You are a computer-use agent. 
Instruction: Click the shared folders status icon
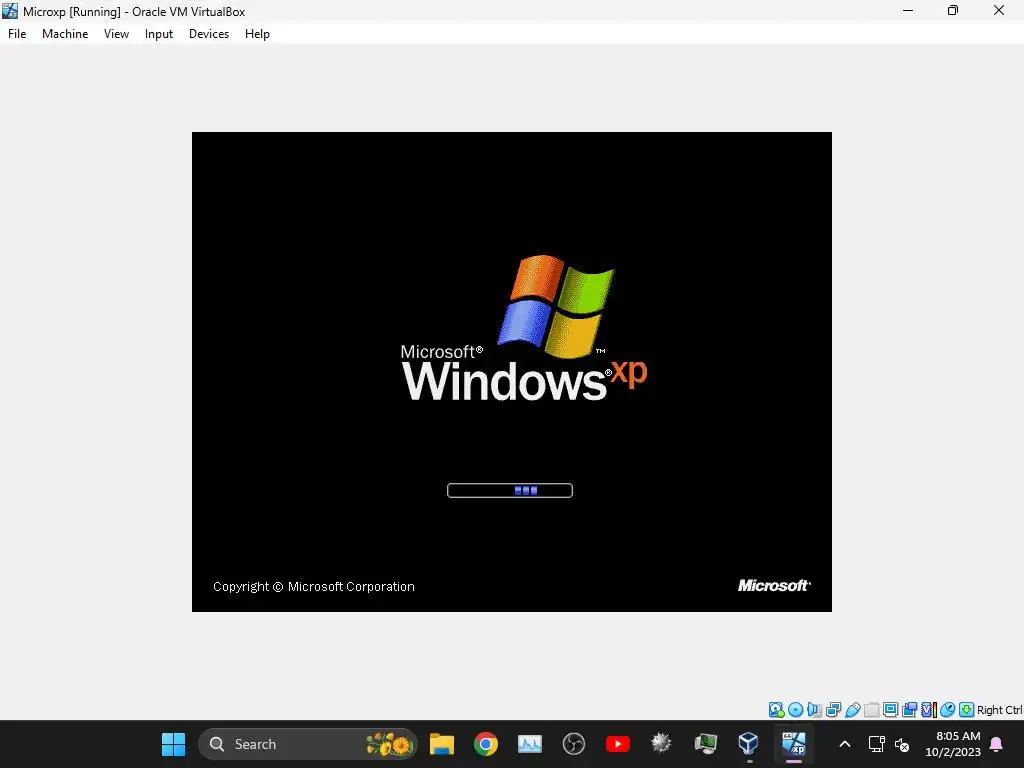tap(871, 710)
